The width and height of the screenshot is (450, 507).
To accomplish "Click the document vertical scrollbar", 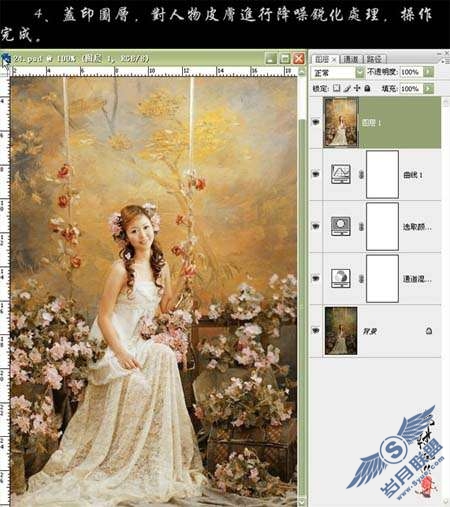I will click(x=302, y=287).
